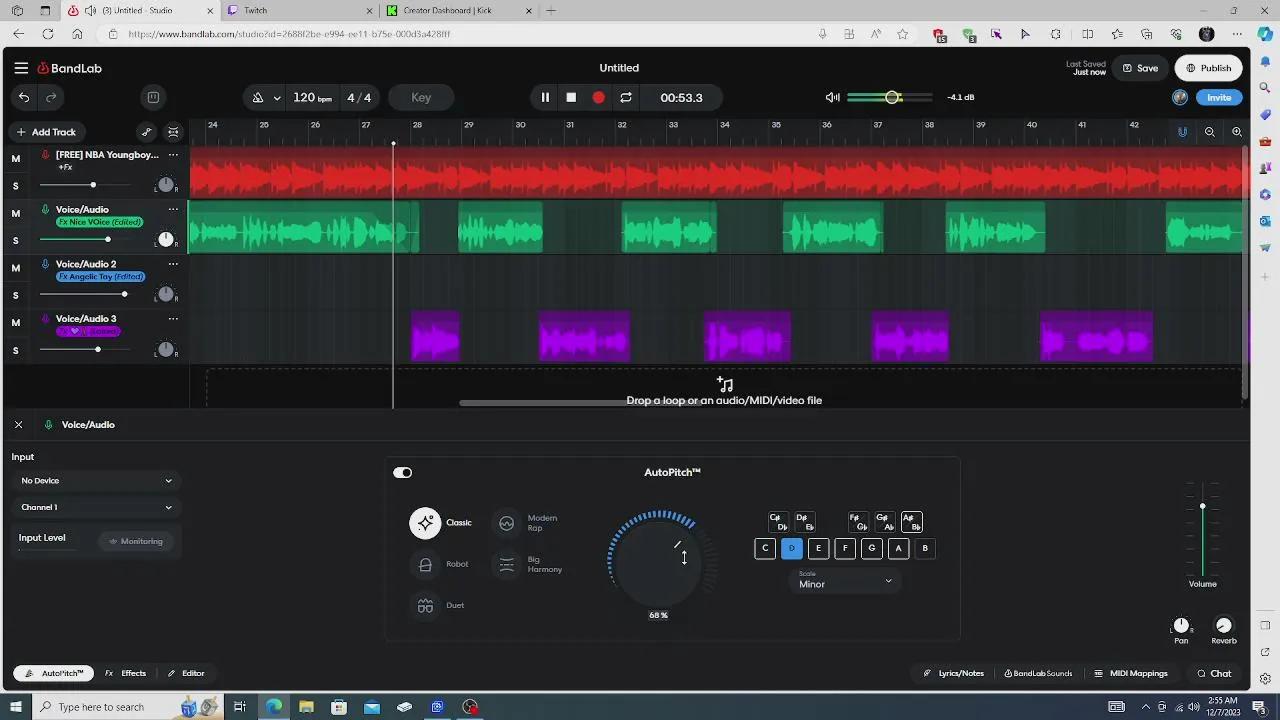Image resolution: width=1280 pixels, height=720 pixels.
Task: Choose the Modern Rap effect
Action: (507, 523)
